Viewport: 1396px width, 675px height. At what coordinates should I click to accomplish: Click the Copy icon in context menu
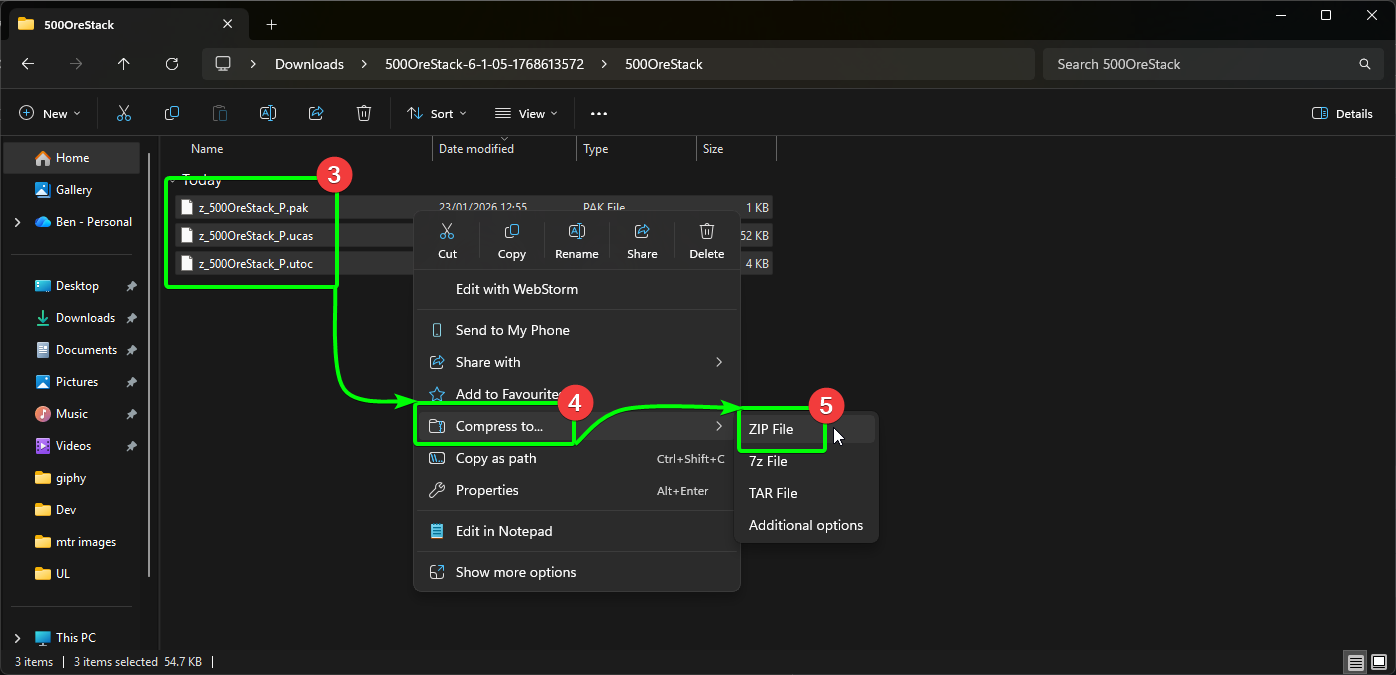[511, 239]
